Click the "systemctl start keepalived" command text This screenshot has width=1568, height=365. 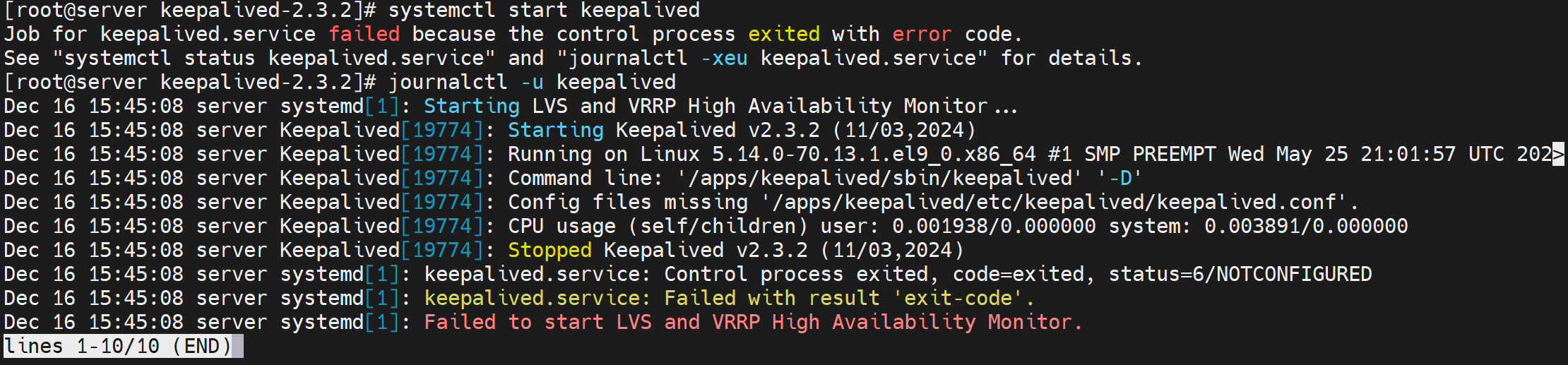tap(544, 11)
